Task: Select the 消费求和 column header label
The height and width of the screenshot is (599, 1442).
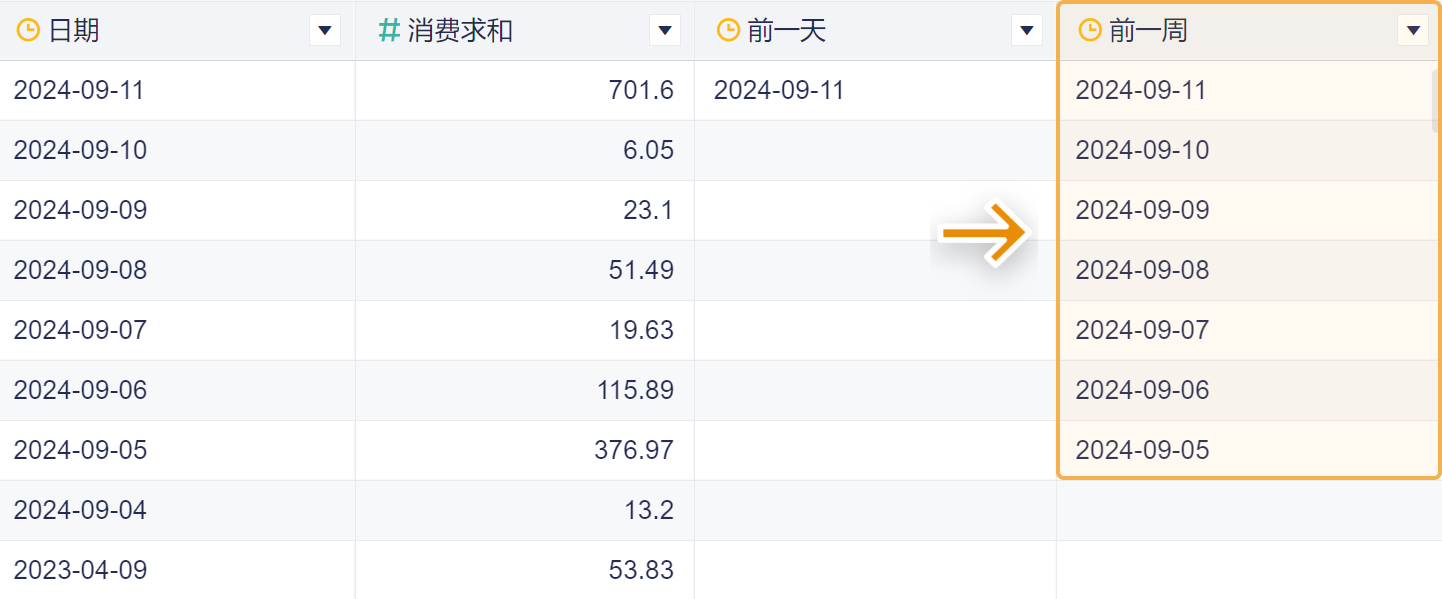Action: [460, 31]
